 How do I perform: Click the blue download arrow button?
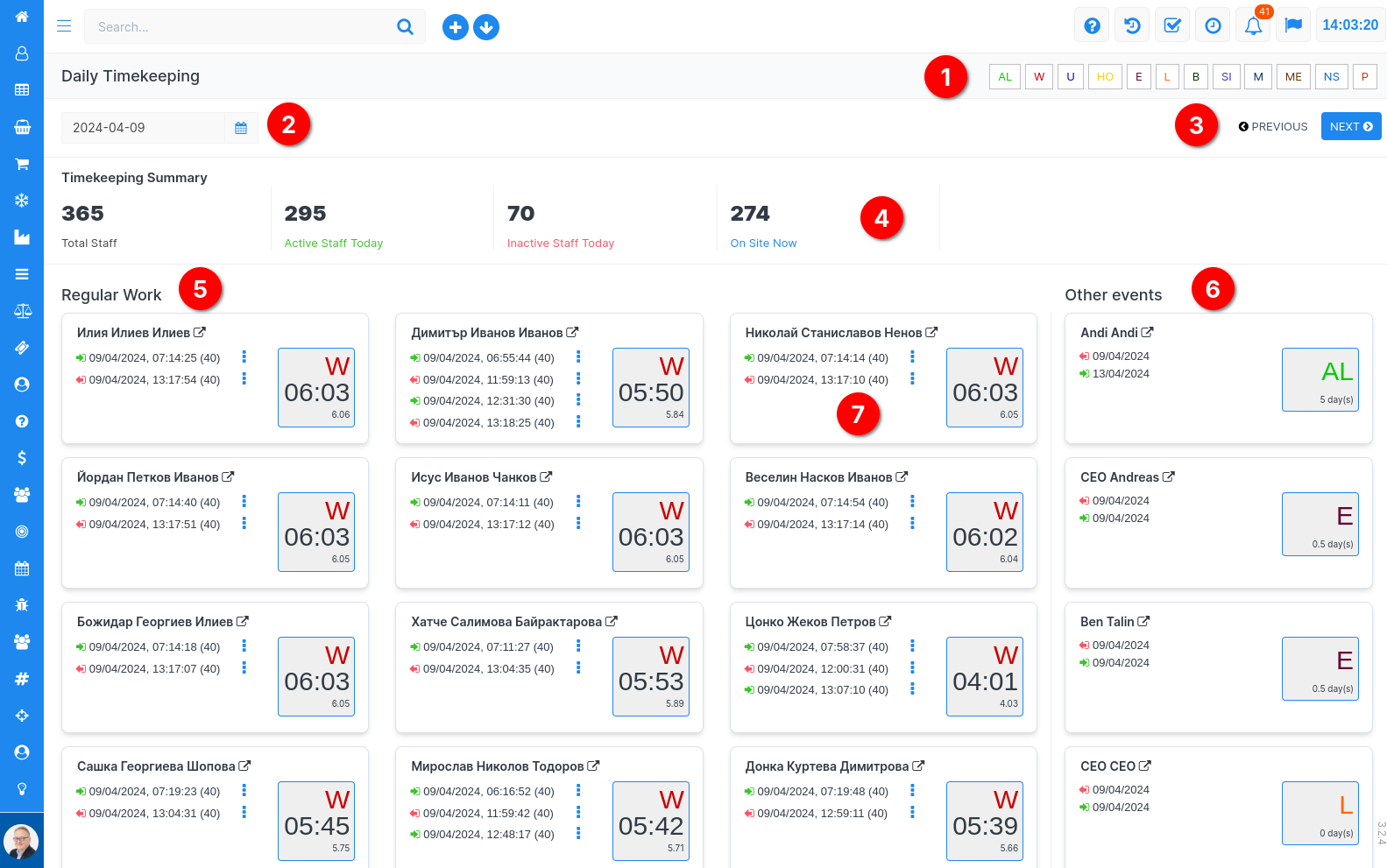click(486, 28)
